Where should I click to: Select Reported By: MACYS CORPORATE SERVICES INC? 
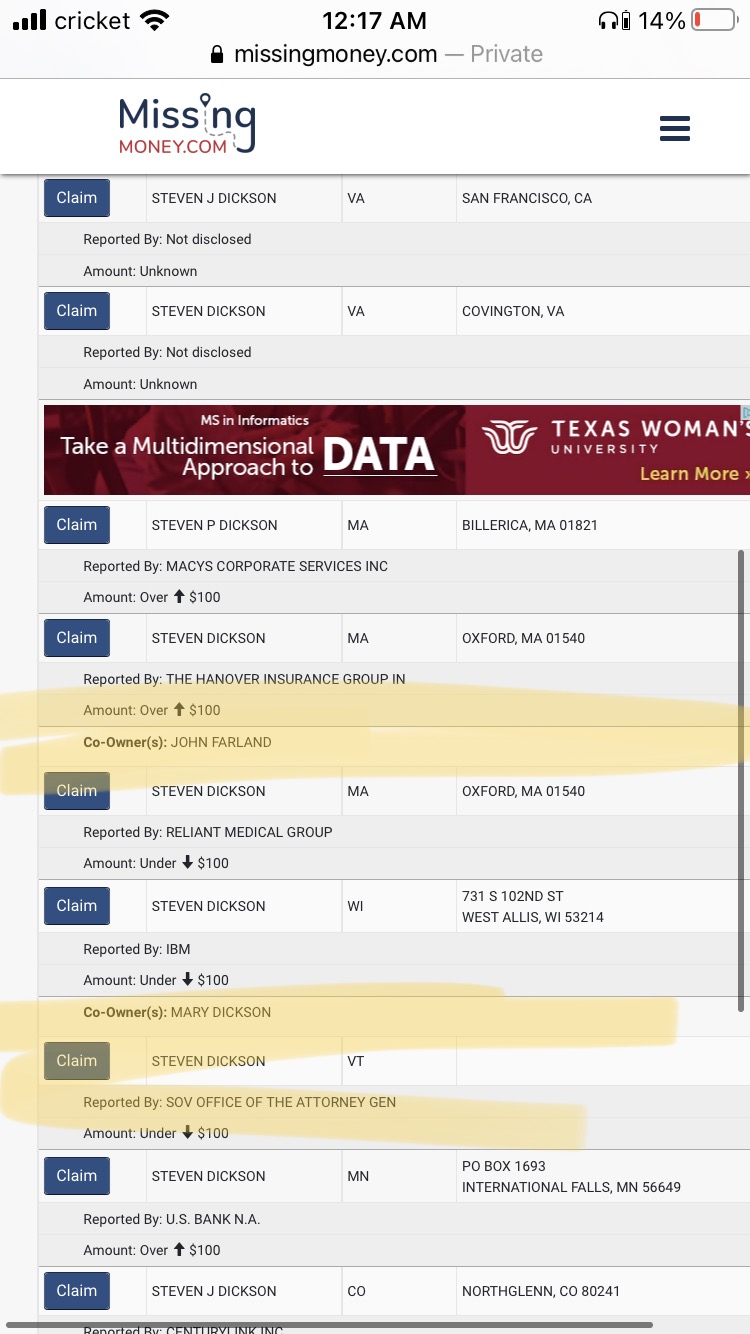click(235, 566)
